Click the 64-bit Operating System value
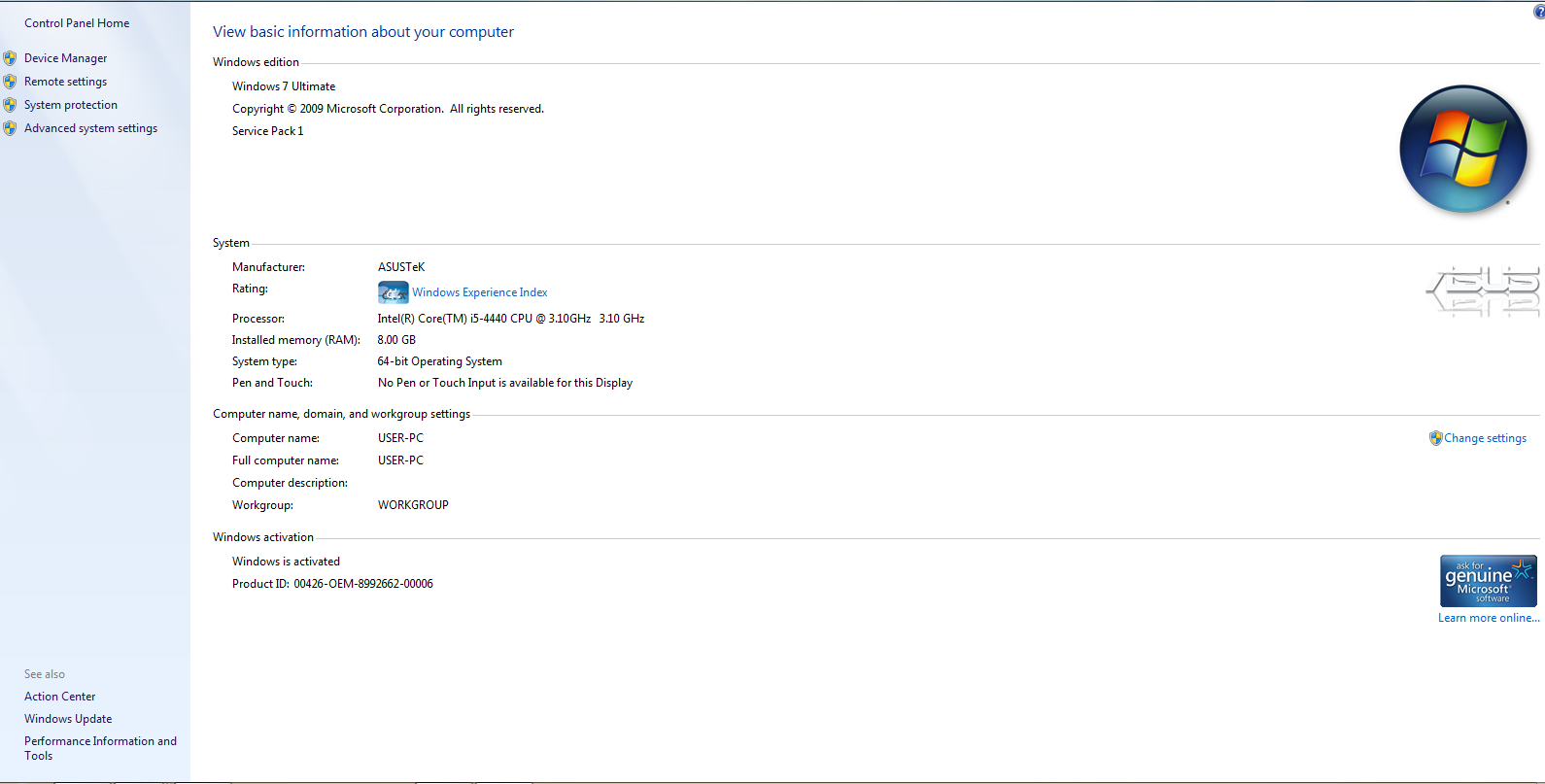Viewport: 1545px width, 784px height. pos(440,361)
